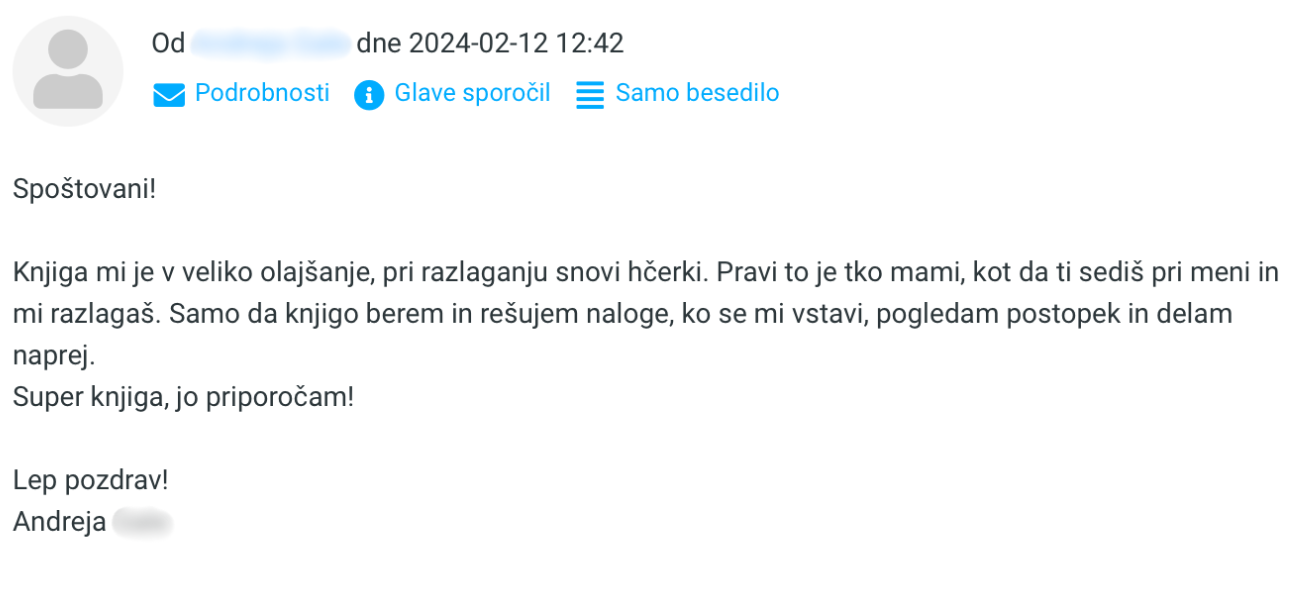Switch to Samo besedilo view
Image resolution: width=1300 pixels, height=600 pixels.
tap(697, 93)
